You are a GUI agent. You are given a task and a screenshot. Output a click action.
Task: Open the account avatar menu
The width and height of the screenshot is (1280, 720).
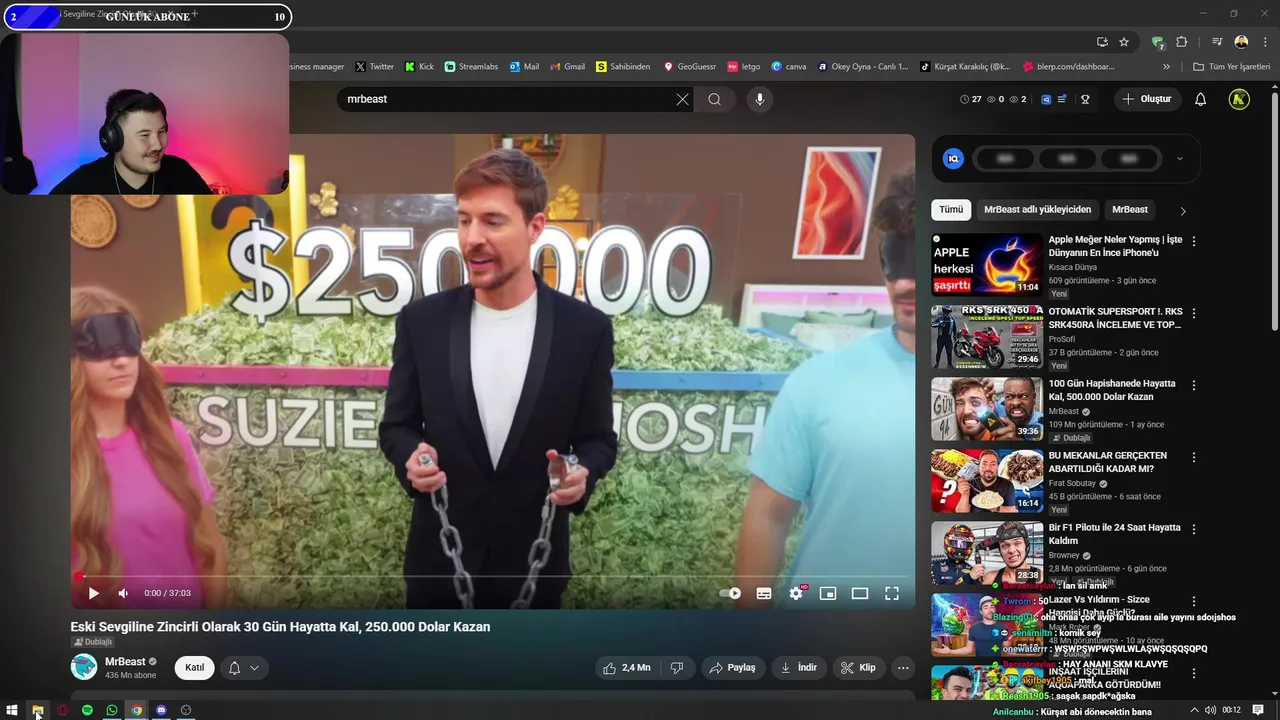1239,99
